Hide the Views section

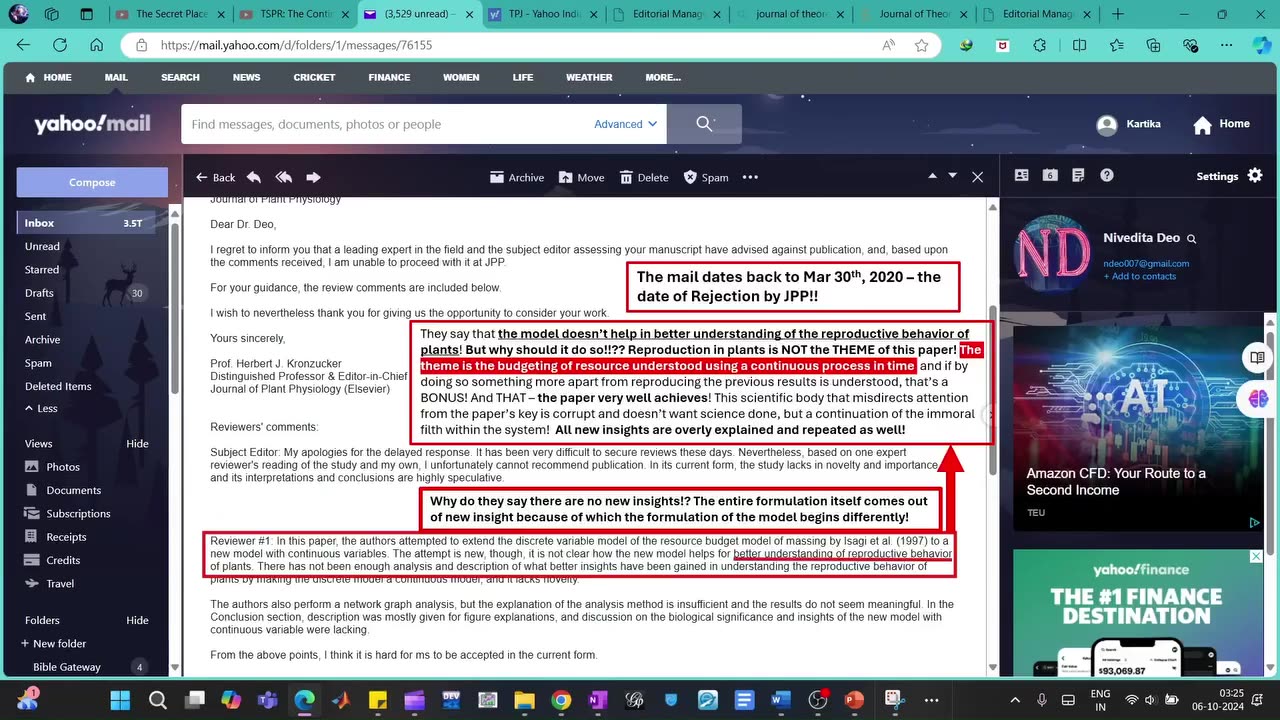pos(137,444)
